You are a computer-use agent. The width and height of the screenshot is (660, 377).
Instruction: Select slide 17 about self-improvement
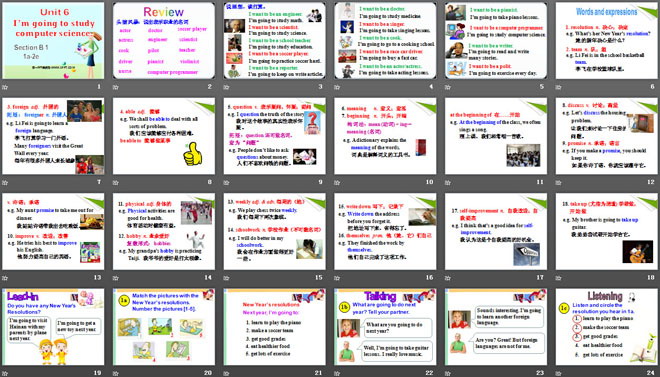tap(496, 231)
